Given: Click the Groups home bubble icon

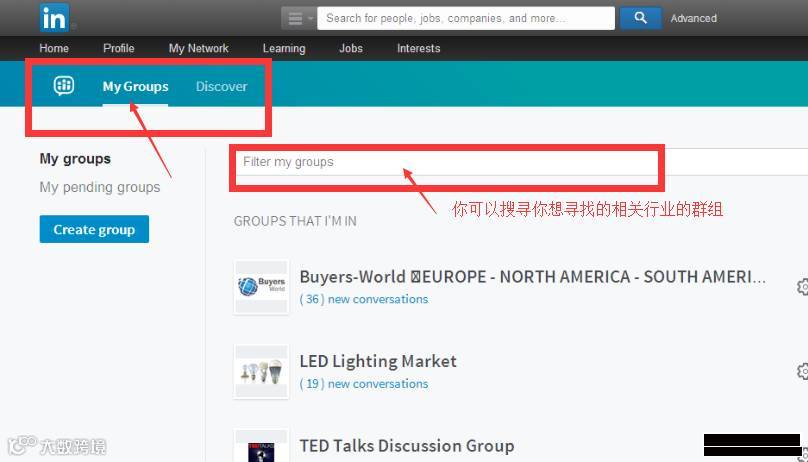Looking at the screenshot, I should click(x=64, y=85).
